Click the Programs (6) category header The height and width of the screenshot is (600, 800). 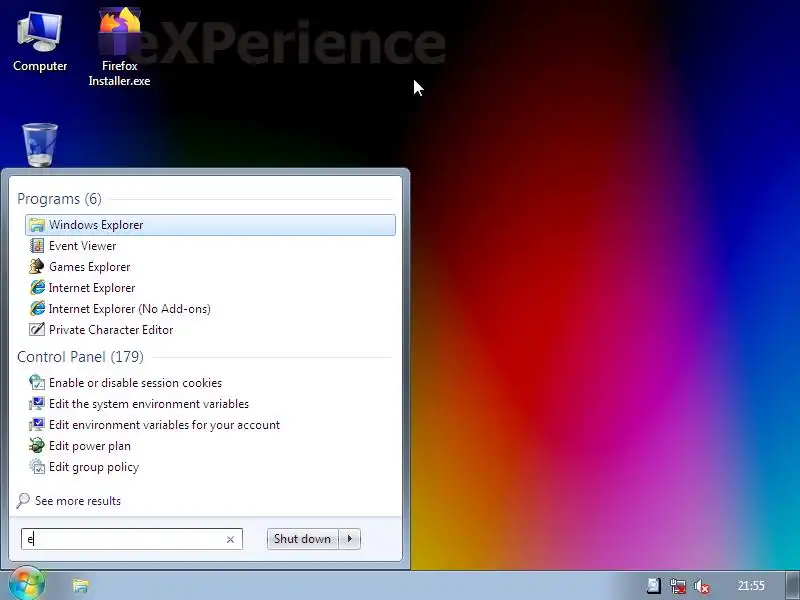[59, 199]
